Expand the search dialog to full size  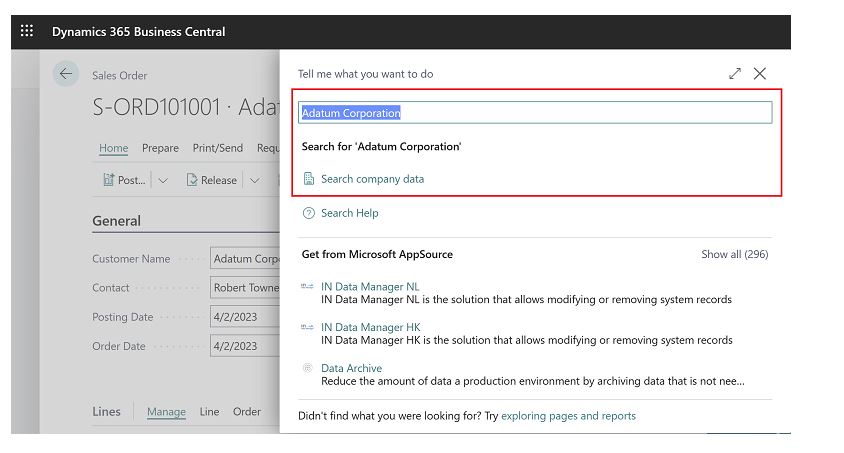735,74
